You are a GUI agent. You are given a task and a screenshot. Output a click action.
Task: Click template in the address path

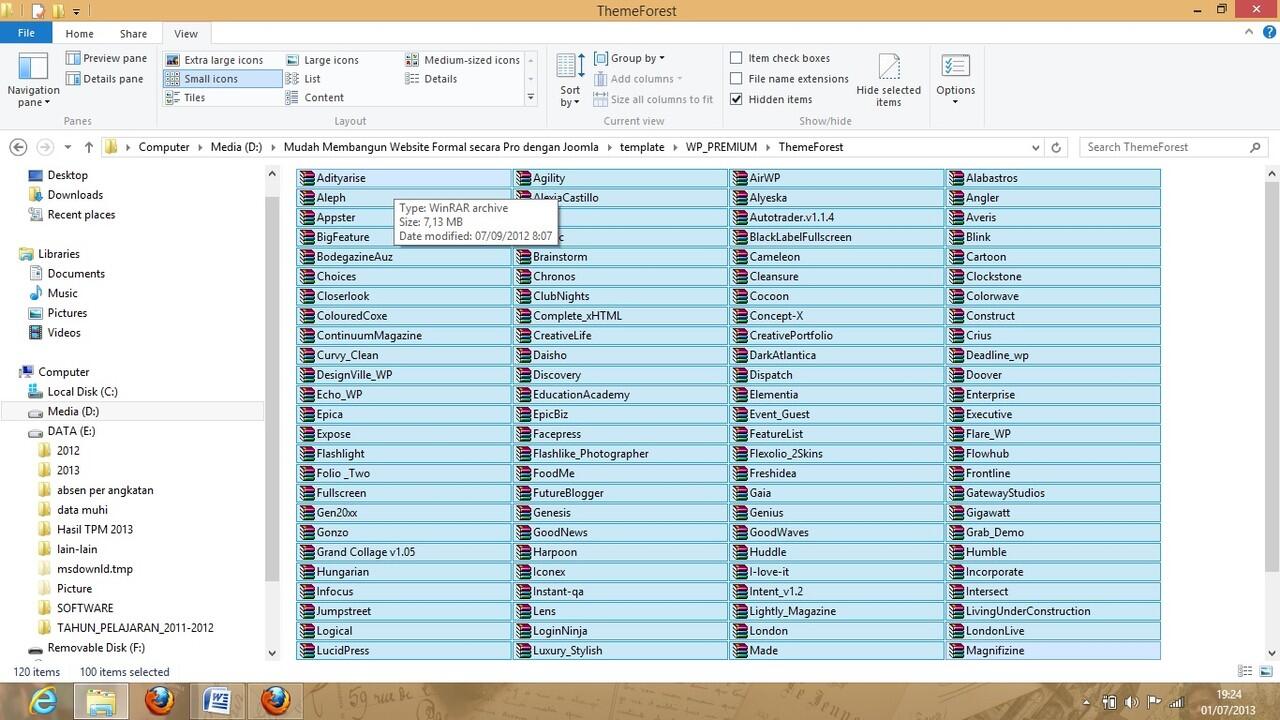[642, 147]
